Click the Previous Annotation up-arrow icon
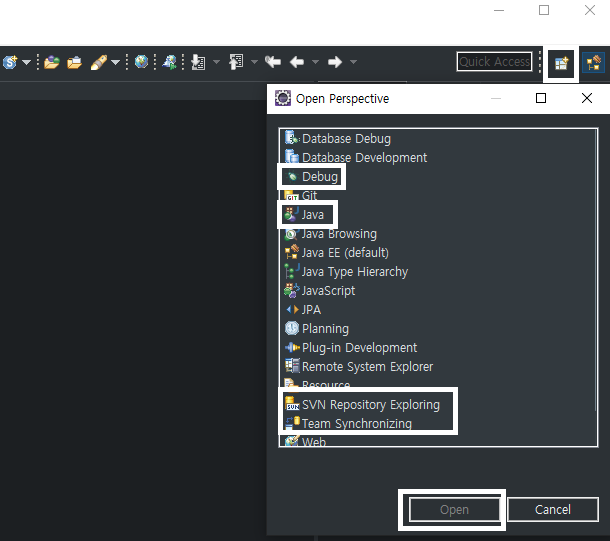The height and width of the screenshot is (541, 610). 236,62
